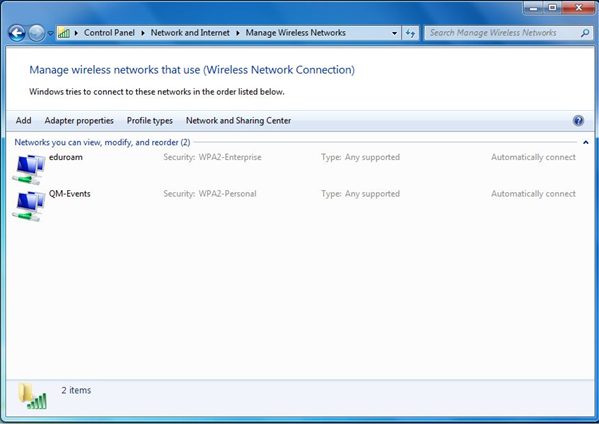Click eduroam's Automatically connect text
Viewport: 599px width, 424px height.
point(533,157)
